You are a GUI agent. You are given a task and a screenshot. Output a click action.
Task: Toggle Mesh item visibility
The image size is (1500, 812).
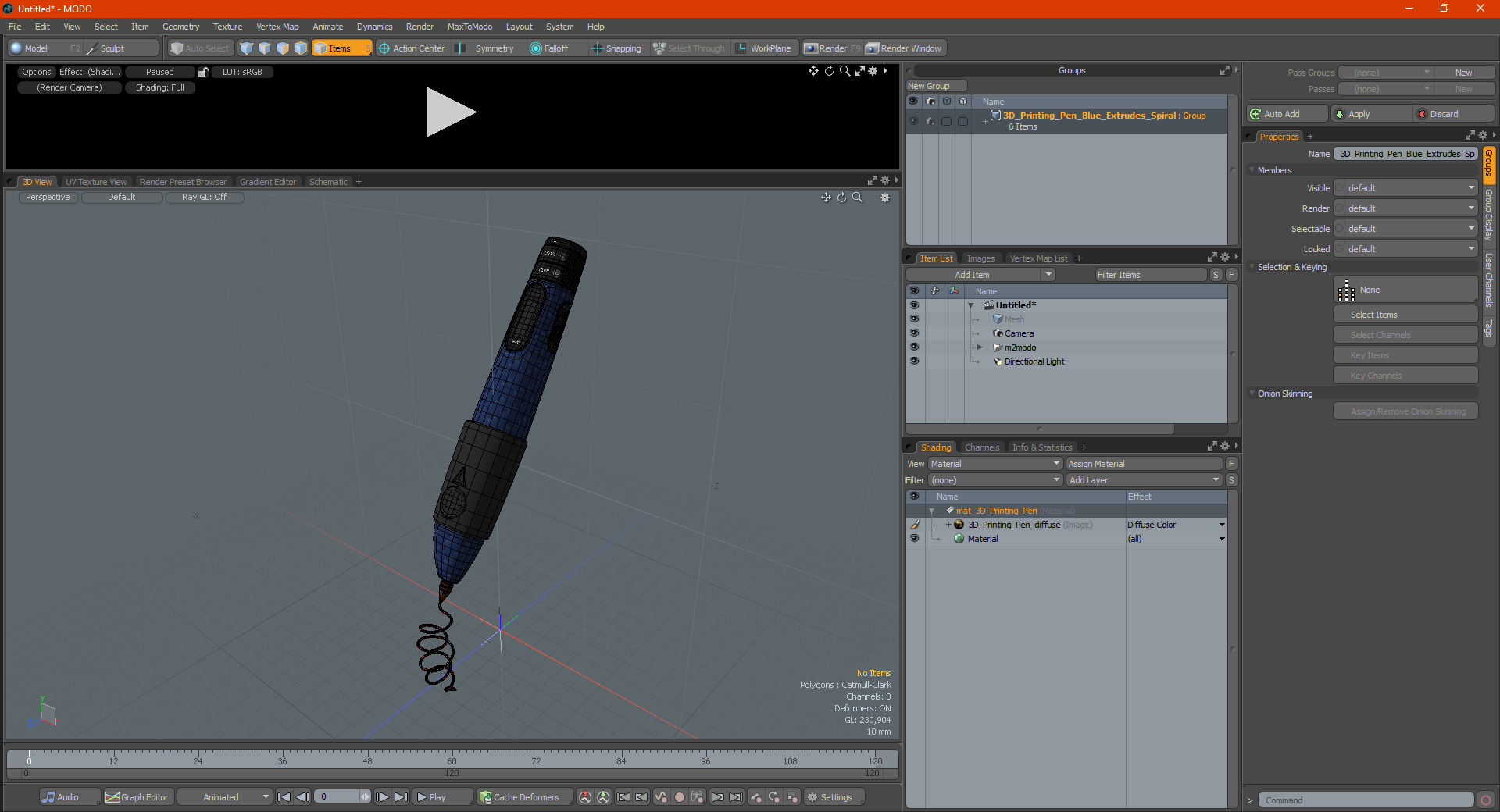pos(914,319)
